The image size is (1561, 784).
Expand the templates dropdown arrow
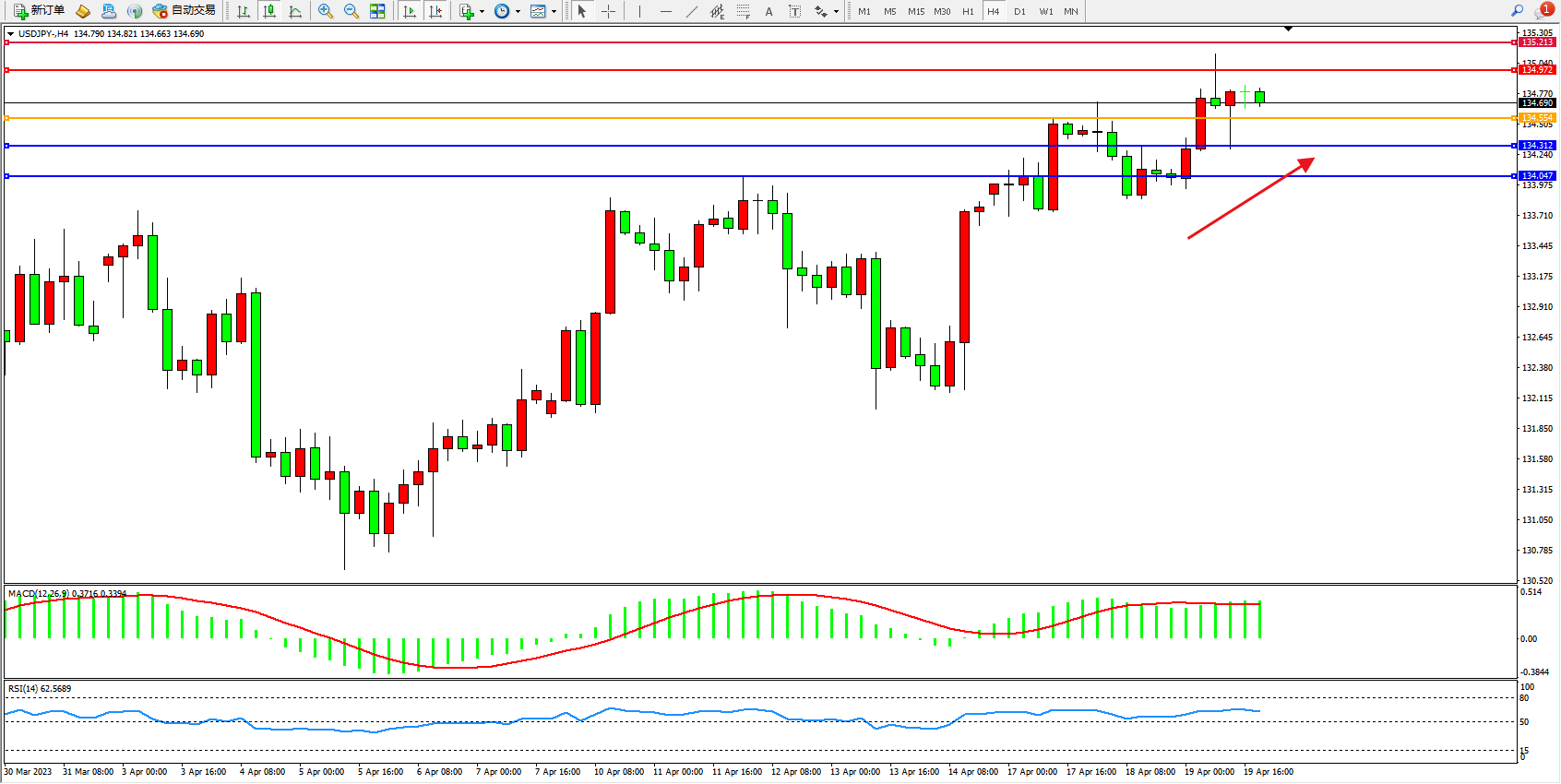554,12
